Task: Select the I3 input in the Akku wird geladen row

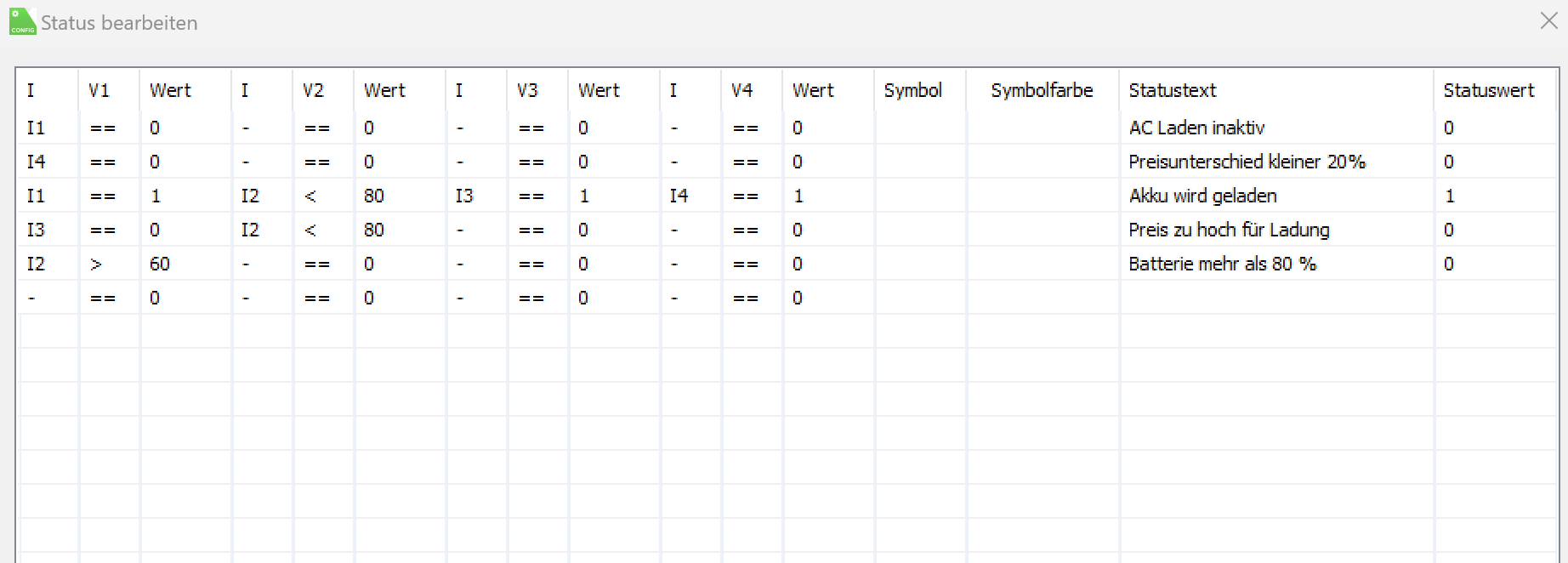Action: click(464, 196)
